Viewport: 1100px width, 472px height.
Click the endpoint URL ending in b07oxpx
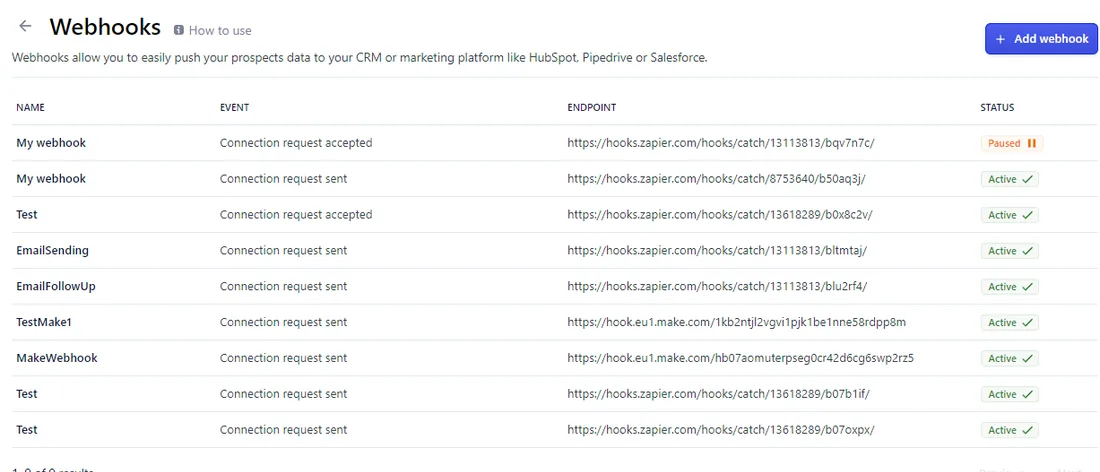[720, 429]
